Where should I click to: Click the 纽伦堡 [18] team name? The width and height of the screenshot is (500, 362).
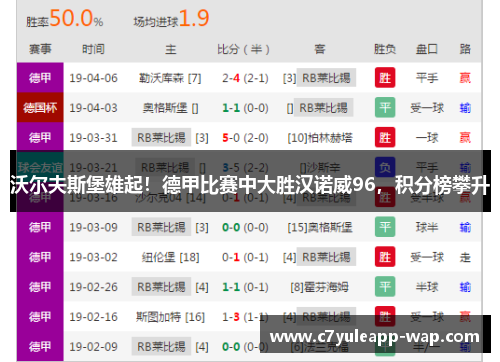170,257
